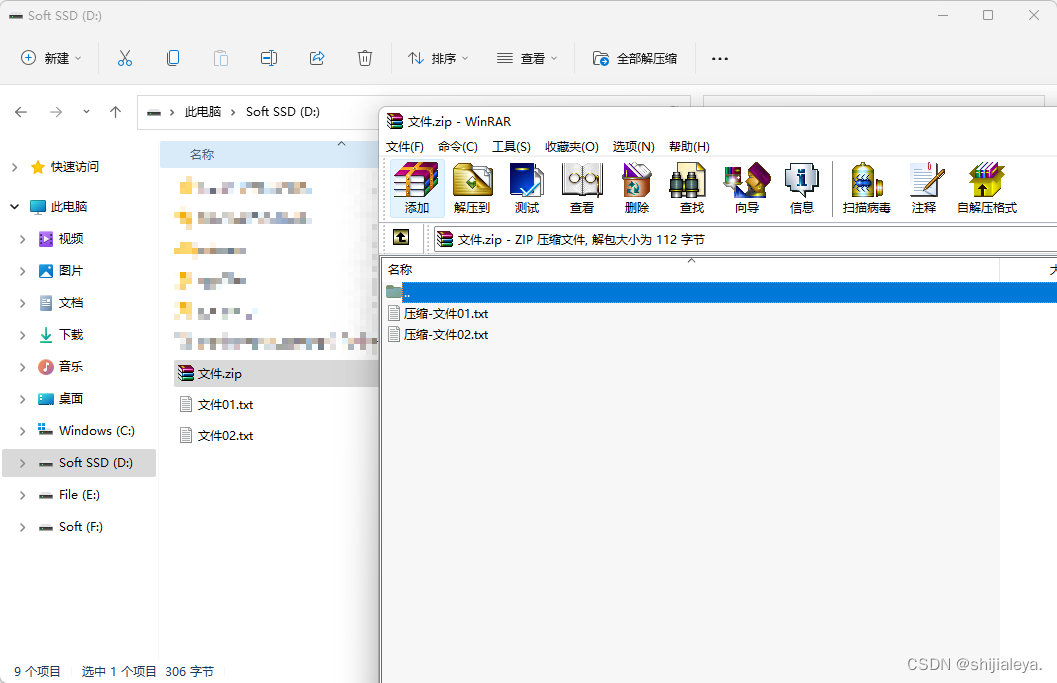Open the 查找 (Find) binoculars tool
This screenshot has width=1057, height=683.
tap(690, 188)
